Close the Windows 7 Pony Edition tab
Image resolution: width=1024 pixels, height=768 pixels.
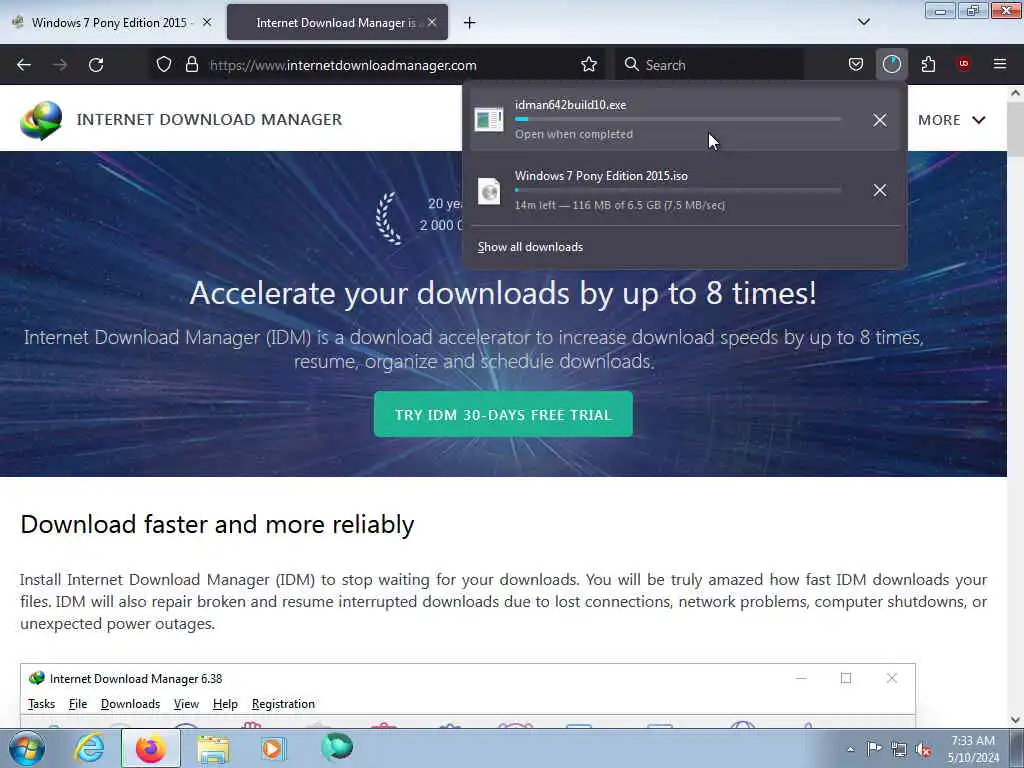point(207,22)
